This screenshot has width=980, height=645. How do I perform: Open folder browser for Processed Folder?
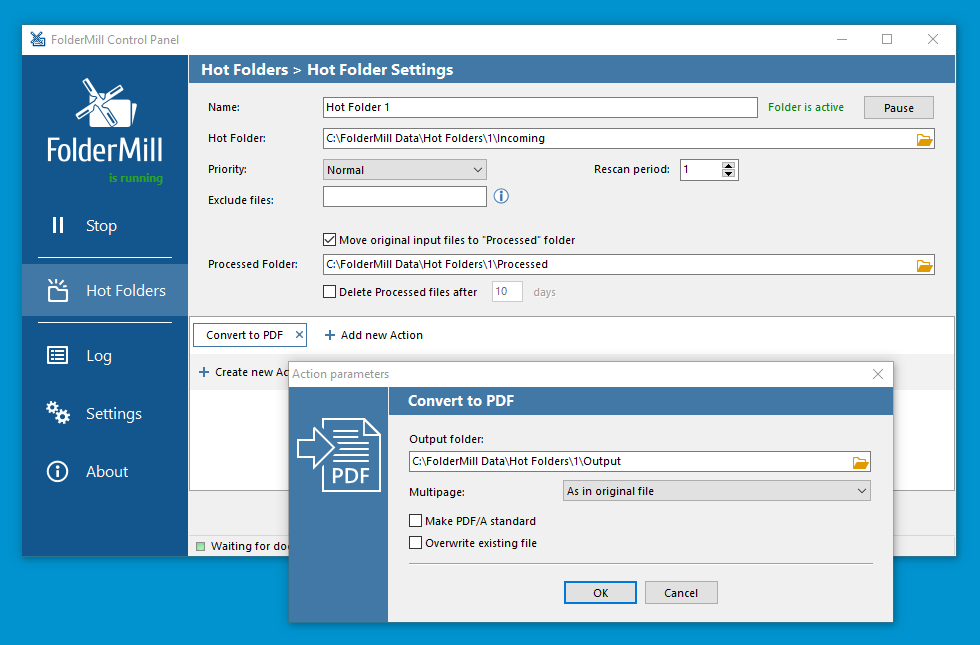pyautogui.click(x=924, y=264)
